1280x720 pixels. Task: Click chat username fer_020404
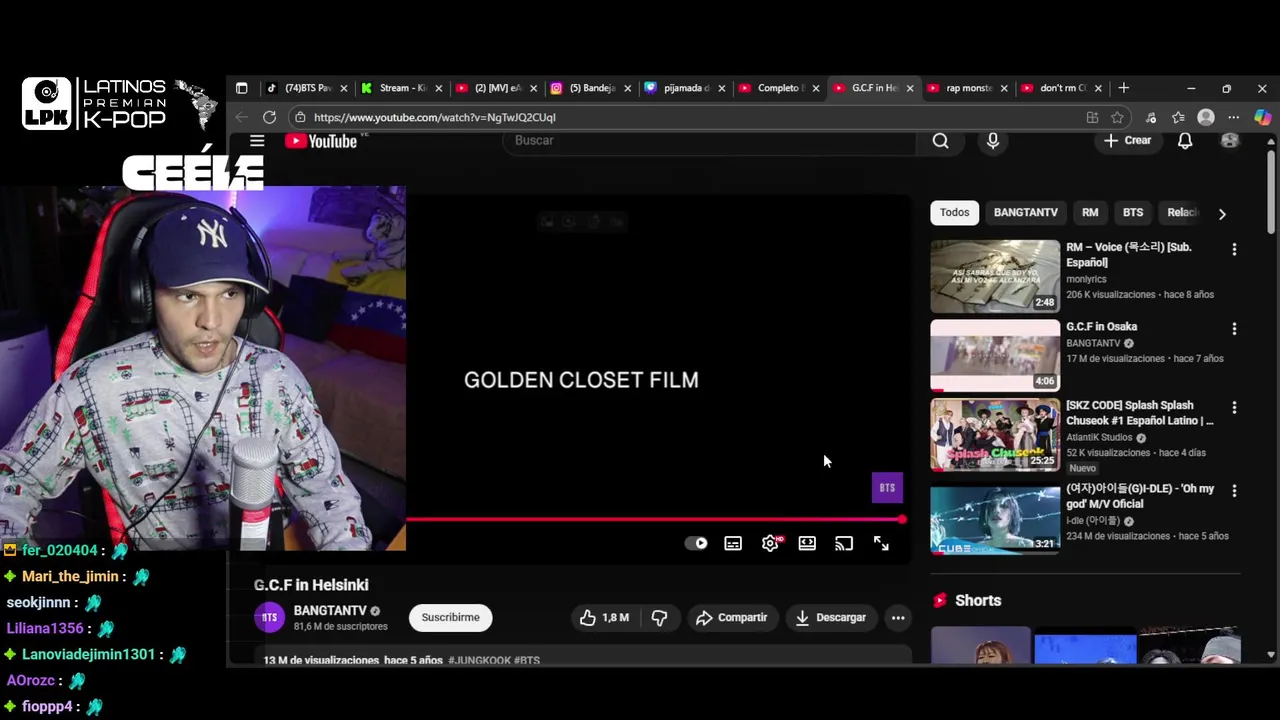tap(60, 551)
